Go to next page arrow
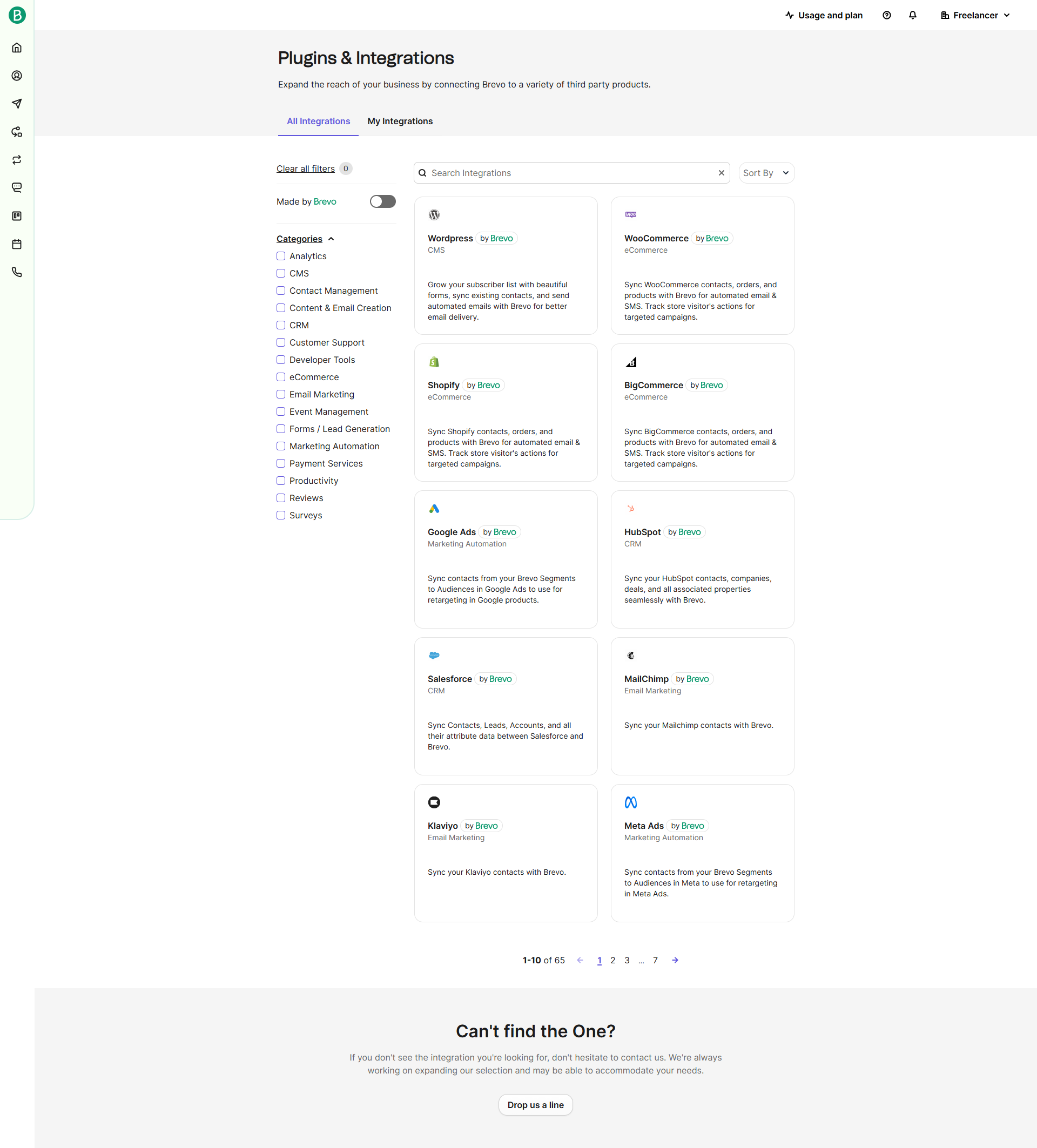The height and width of the screenshot is (1148, 1037). click(675, 960)
